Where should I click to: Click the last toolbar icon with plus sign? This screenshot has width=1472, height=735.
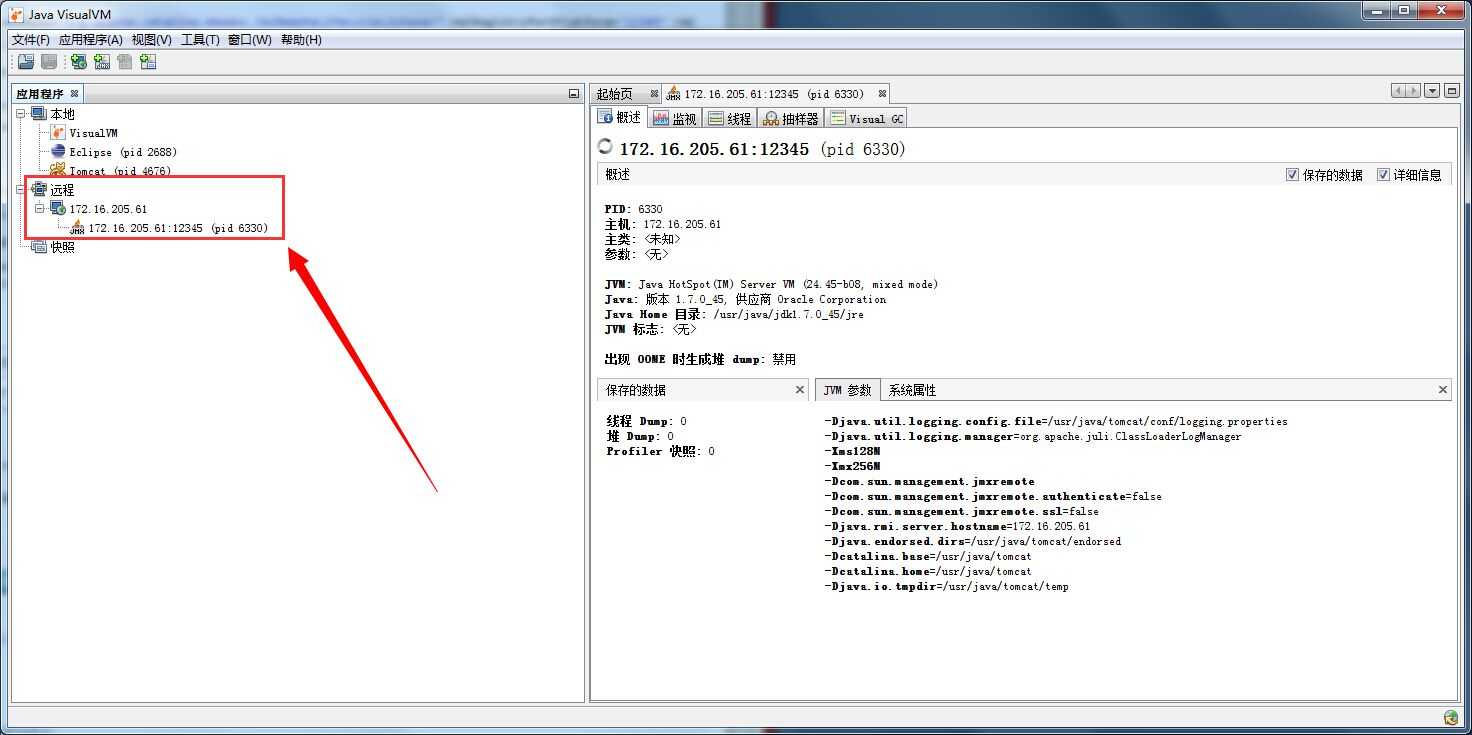[148, 62]
